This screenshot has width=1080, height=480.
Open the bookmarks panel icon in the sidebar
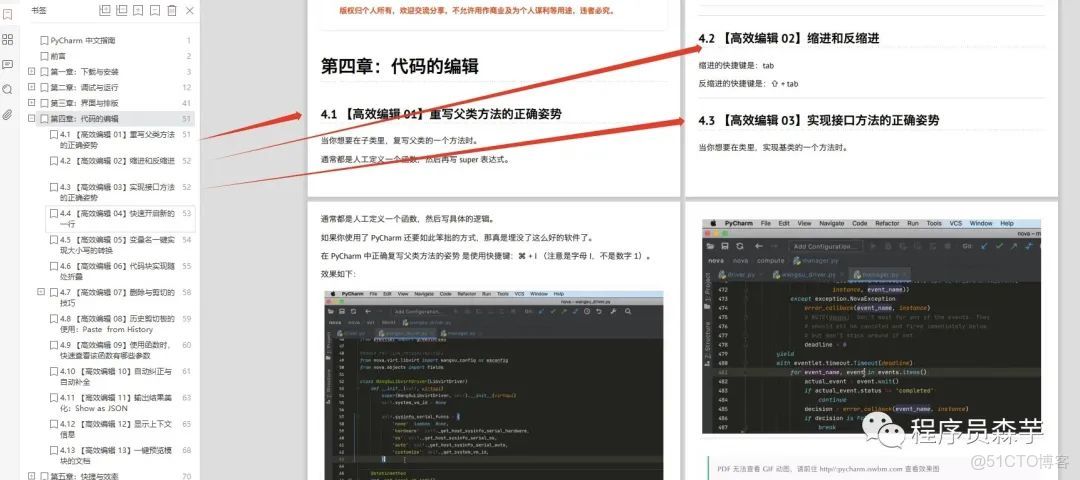8,14
